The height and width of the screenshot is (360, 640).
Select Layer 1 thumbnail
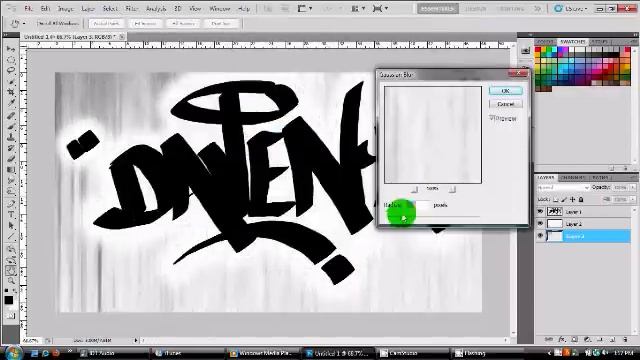(554, 211)
